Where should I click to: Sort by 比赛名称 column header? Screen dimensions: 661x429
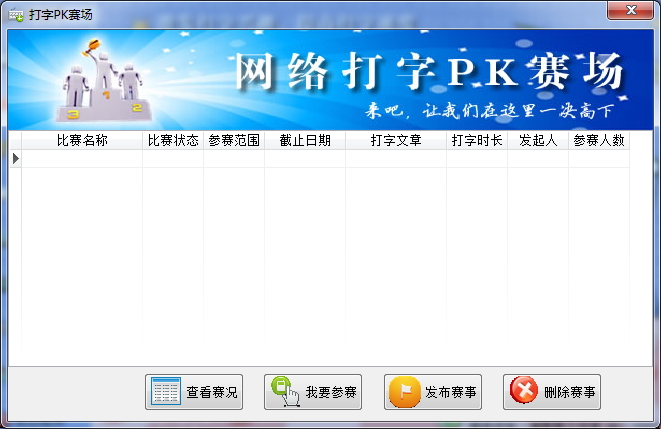pyautogui.click(x=82, y=140)
